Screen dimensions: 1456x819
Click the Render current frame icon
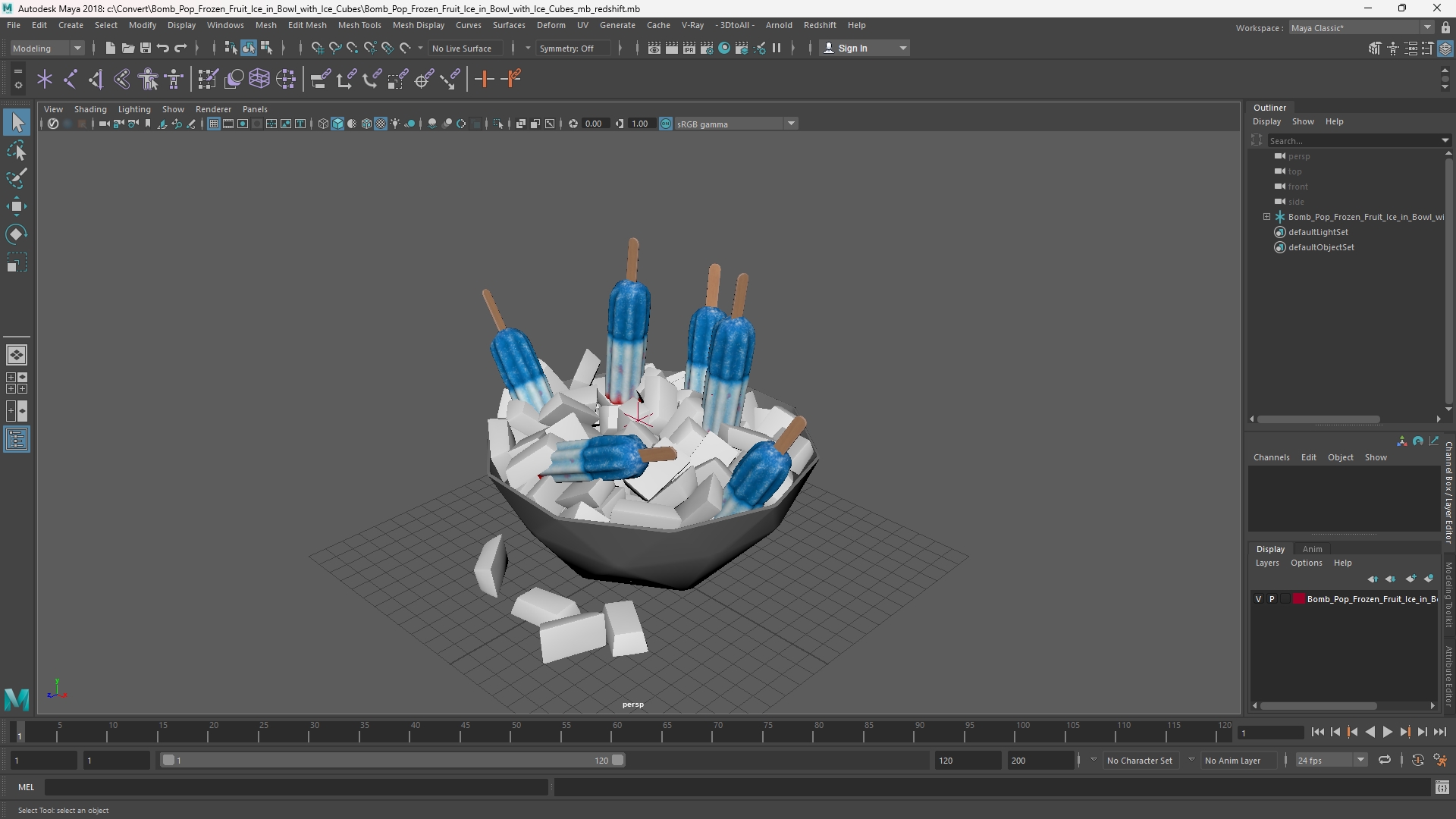point(672,48)
